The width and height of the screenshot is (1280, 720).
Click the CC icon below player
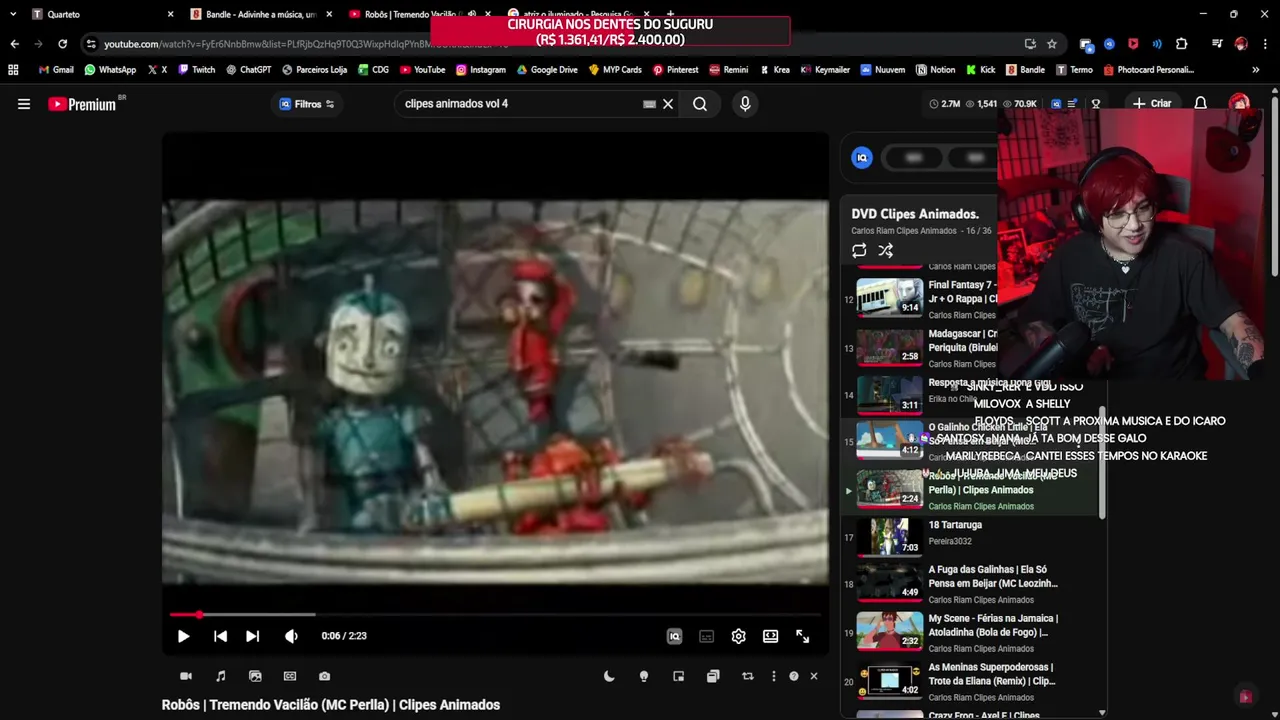tap(290, 676)
